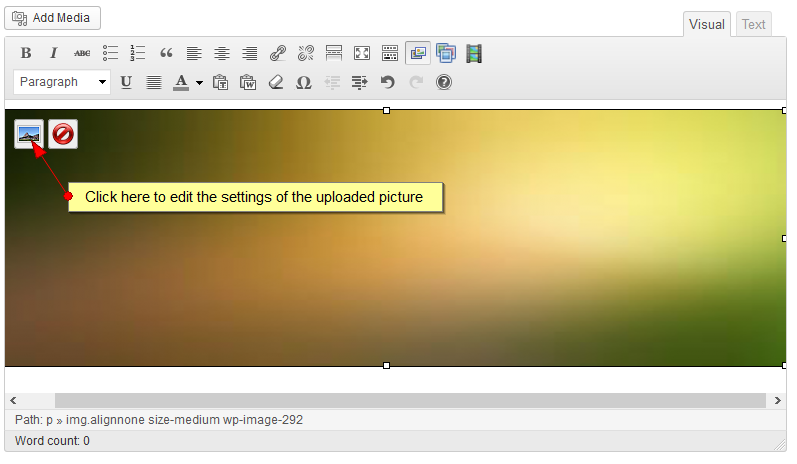This screenshot has height=464, width=797.
Task: Paste from Word
Action: [248, 82]
